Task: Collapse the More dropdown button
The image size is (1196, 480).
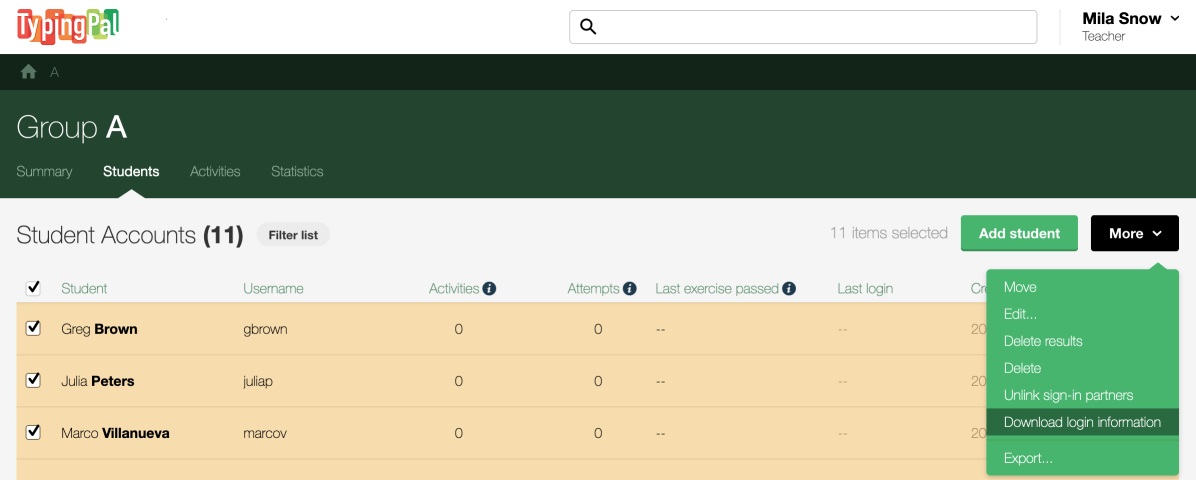Action: pyautogui.click(x=1134, y=233)
